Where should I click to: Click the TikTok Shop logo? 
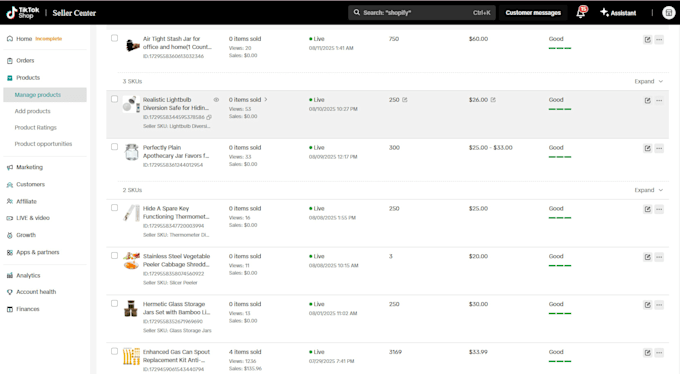23,13
